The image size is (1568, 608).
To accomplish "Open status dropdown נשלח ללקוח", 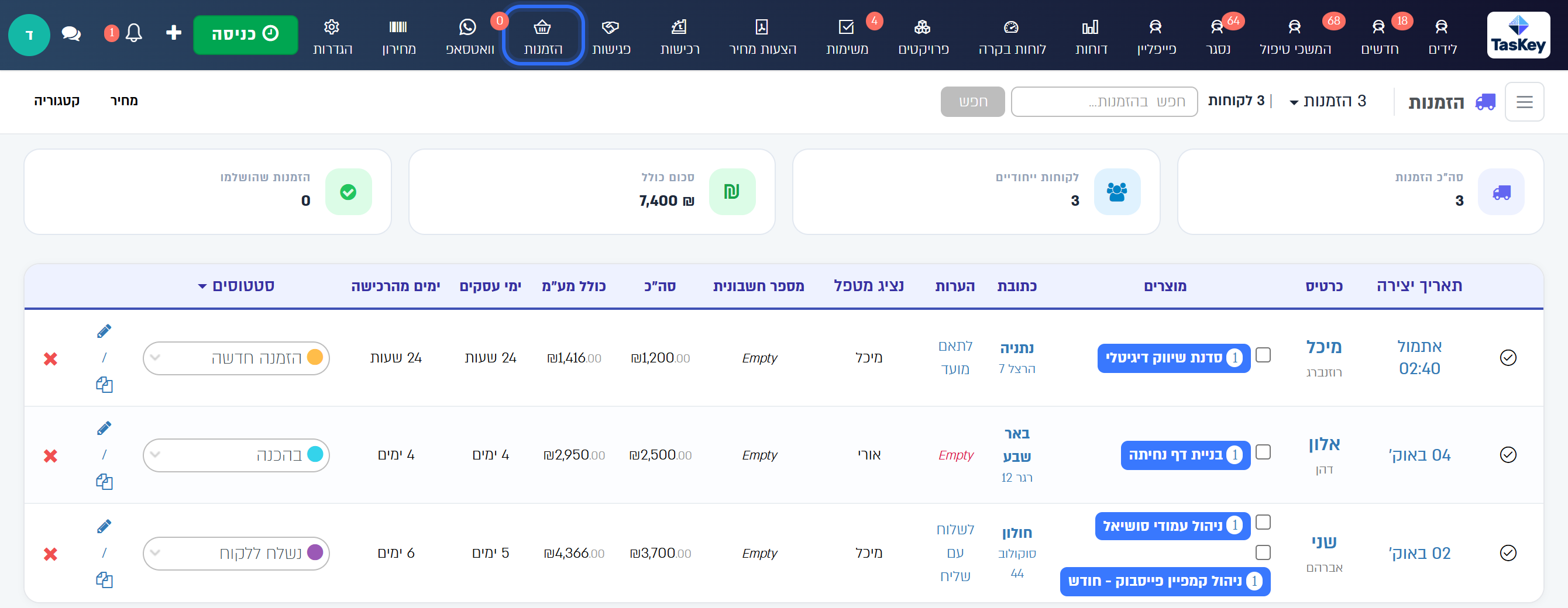I will point(236,553).
